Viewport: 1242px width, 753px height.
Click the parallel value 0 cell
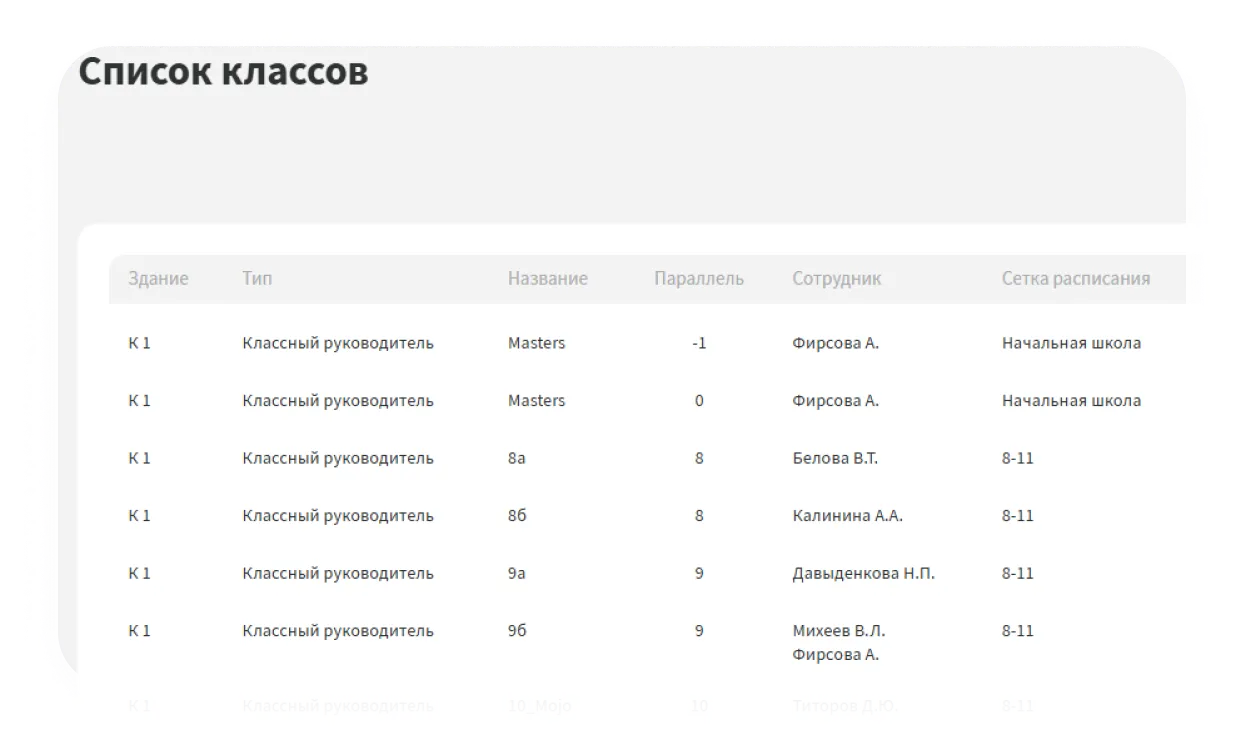point(699,401)
